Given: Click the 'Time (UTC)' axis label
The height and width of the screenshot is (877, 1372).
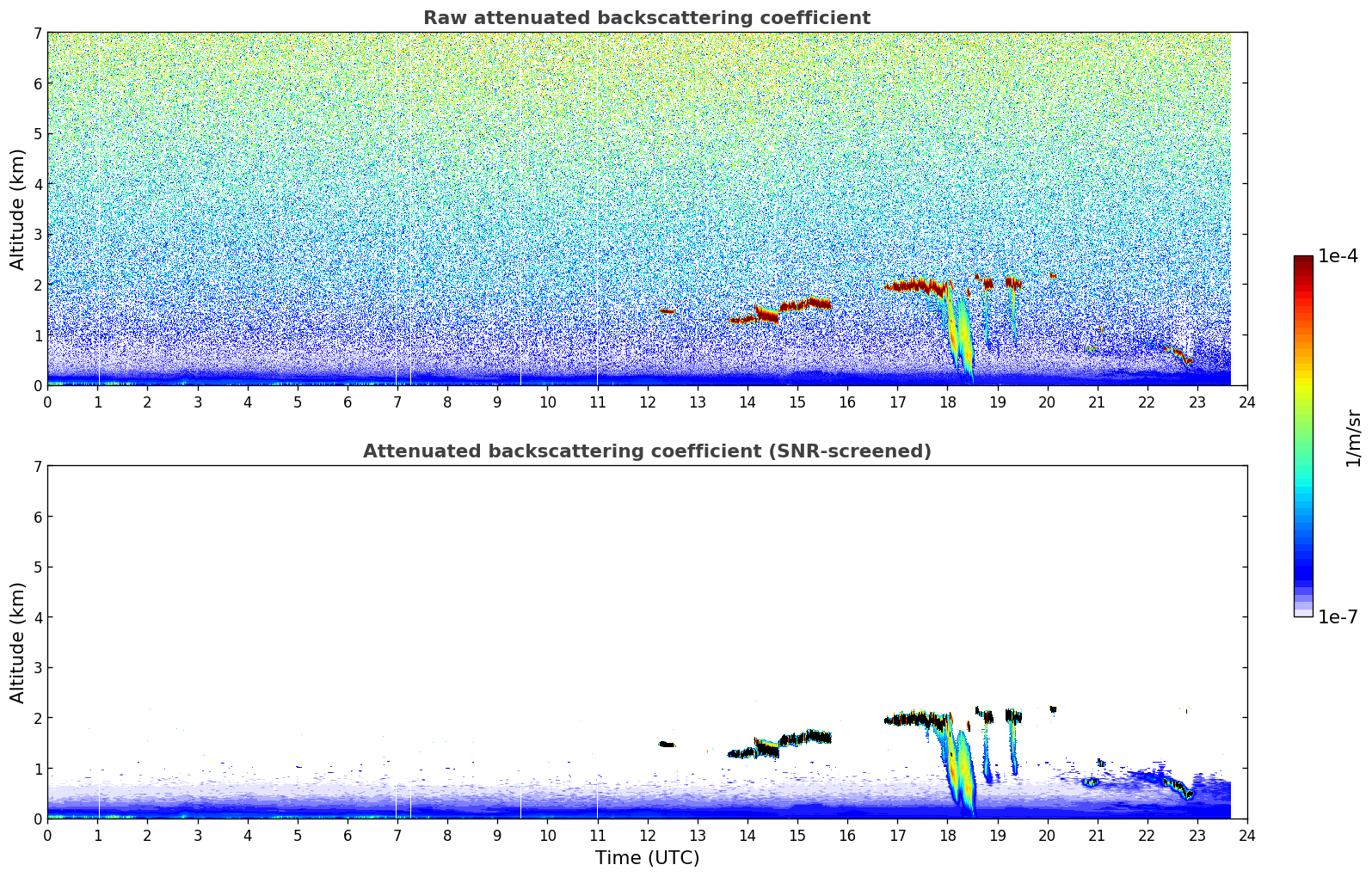Looking at the screenshot, I should click(647, 858).
